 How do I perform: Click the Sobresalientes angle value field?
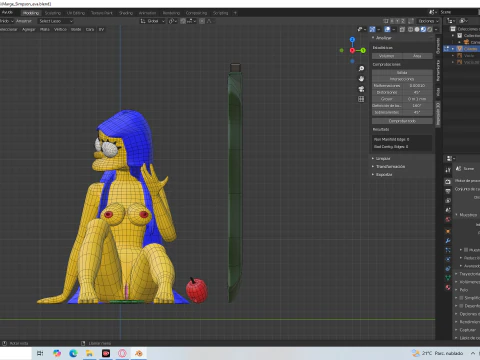(417, 112)
